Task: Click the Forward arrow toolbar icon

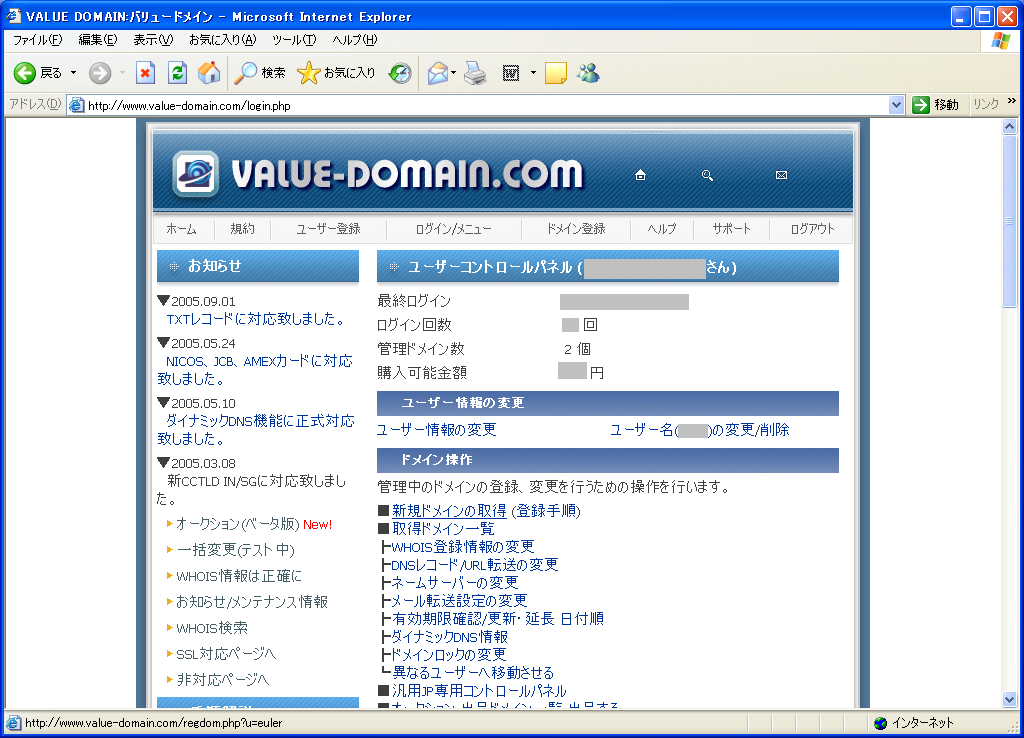Action: [x=100, y=73]
